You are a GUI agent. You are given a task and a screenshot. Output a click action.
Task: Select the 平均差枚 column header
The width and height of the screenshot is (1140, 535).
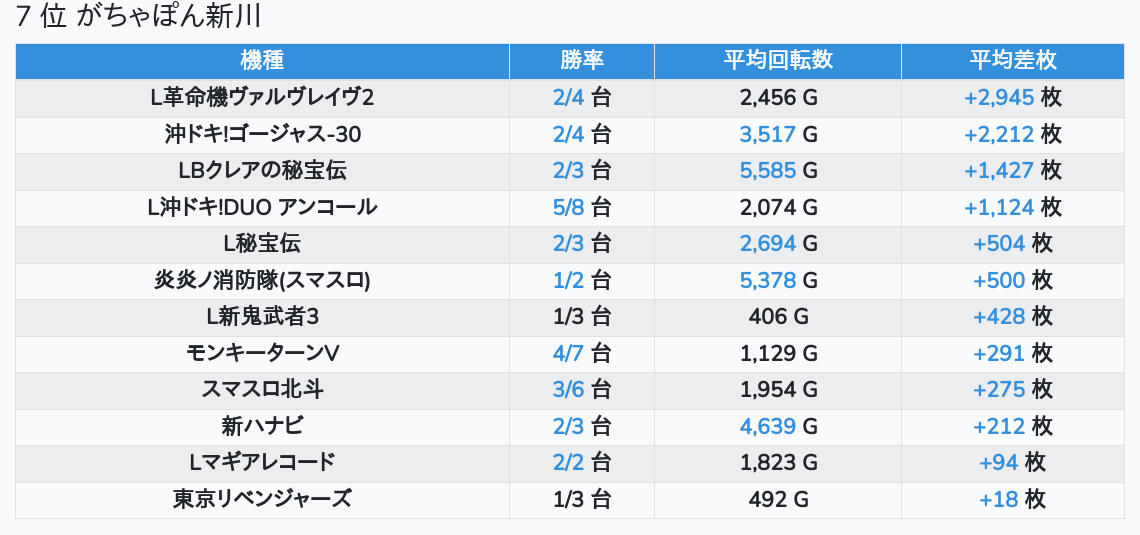click(1012, 60)
